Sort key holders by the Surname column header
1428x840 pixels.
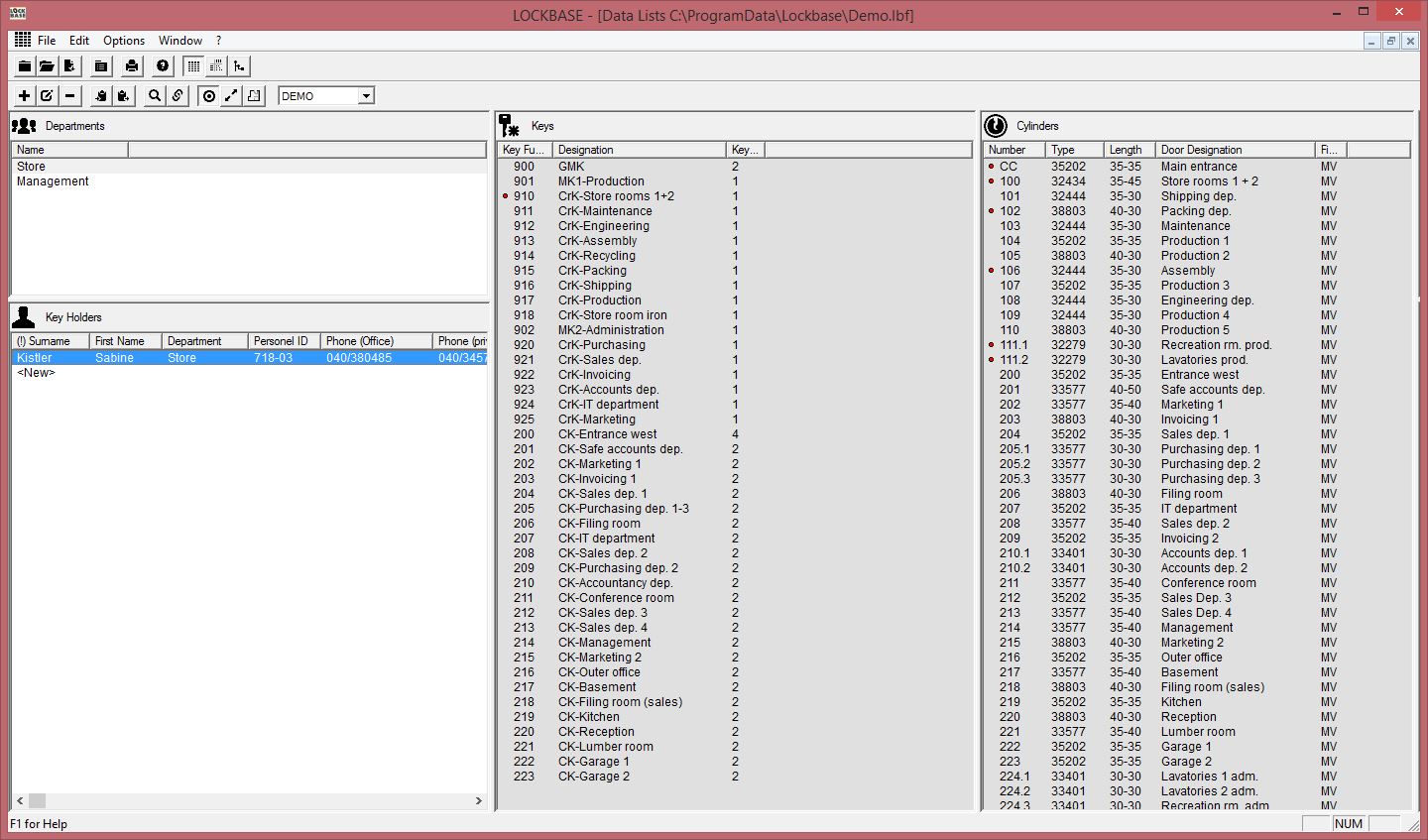pyautogui.click(x=51, y=341)
